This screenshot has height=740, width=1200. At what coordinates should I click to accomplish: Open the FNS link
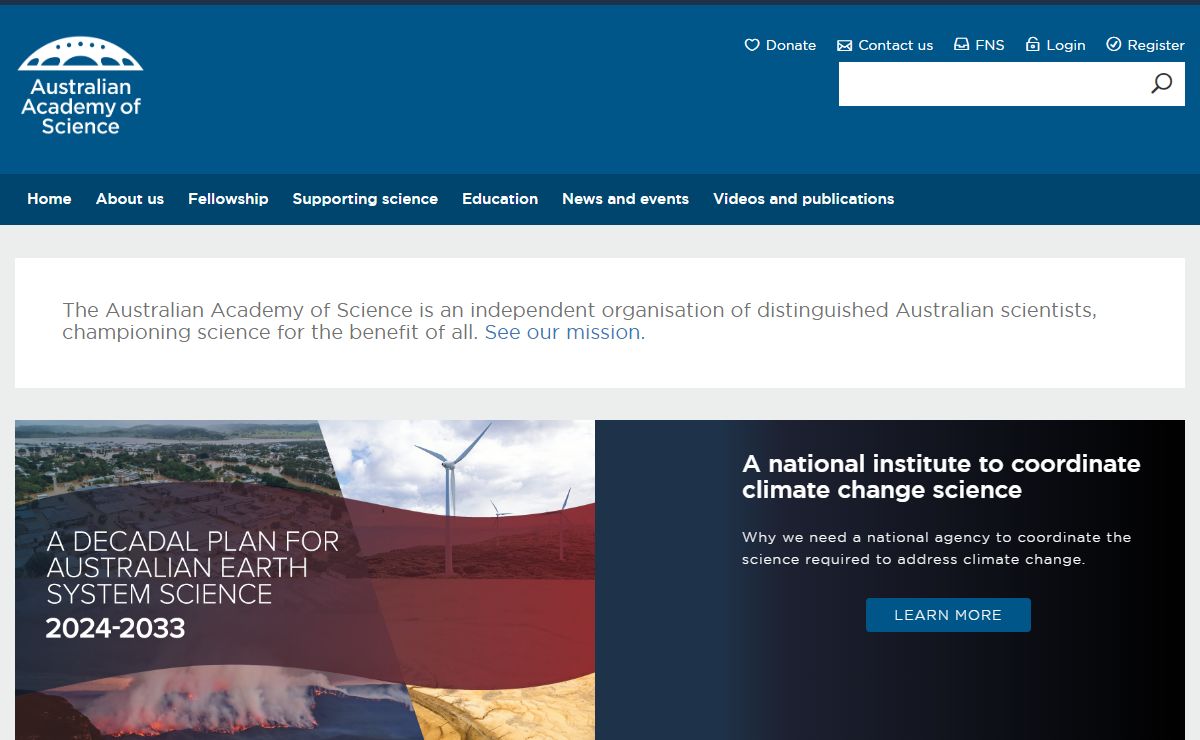(x=989, y=45)
